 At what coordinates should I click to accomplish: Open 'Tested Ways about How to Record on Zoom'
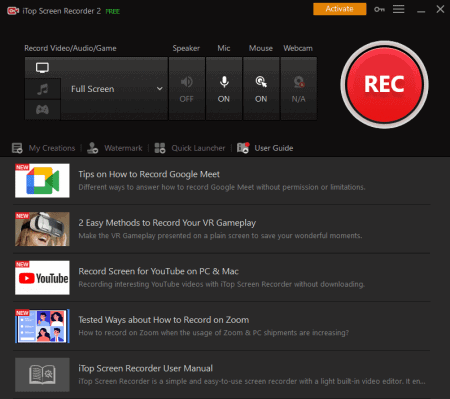[164, 320]
